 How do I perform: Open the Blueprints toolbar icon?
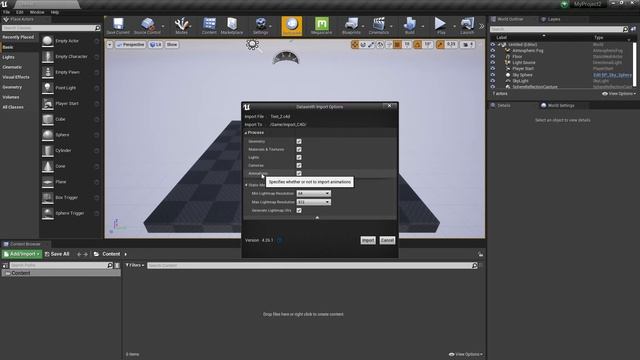pyautogui.click(x=351, y=24)
